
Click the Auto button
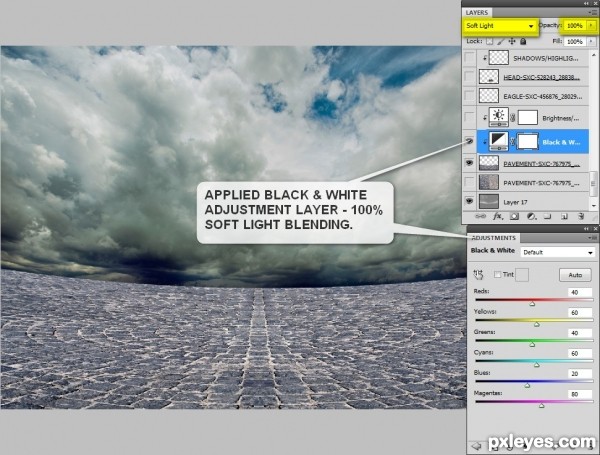click(x=575, y=275)
